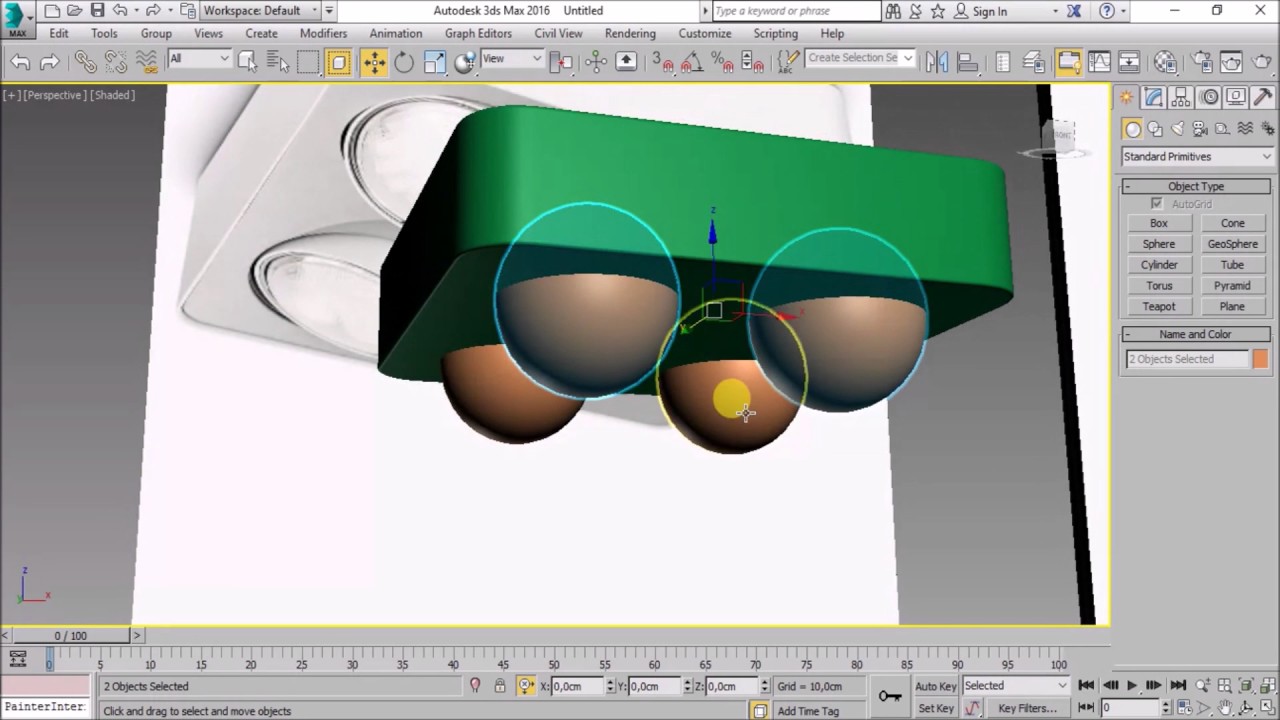
Task: Click the Sphere object button
Action: click(1159, 244)
